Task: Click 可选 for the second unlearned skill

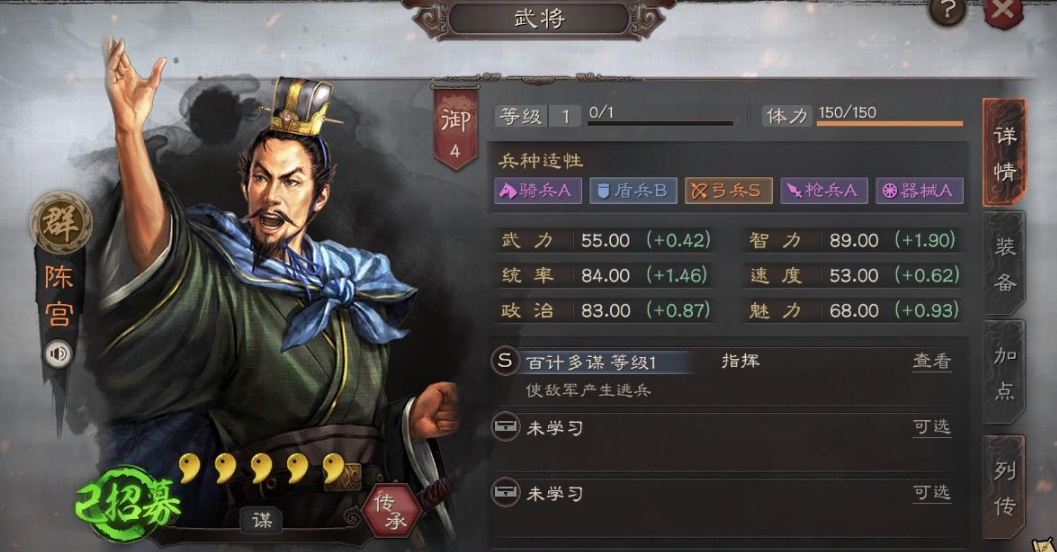Action: pyautogui.click(x=932, y=493)
